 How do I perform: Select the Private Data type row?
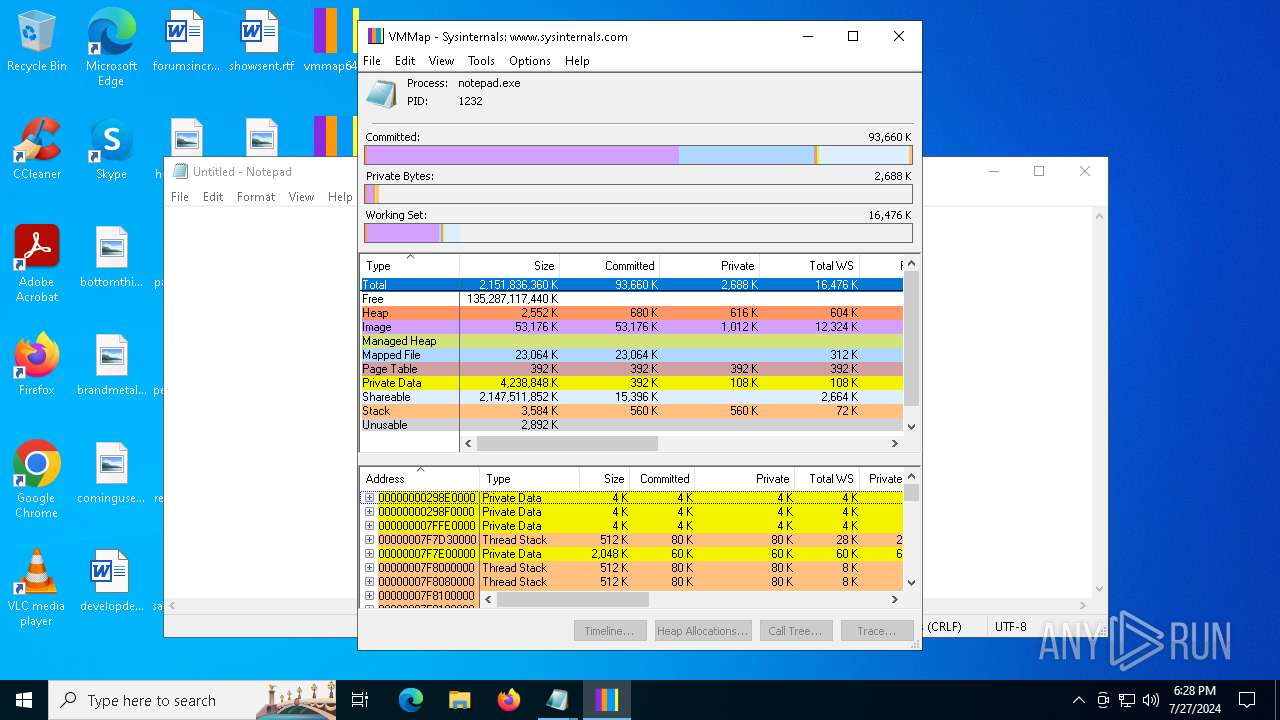(632, 383)
